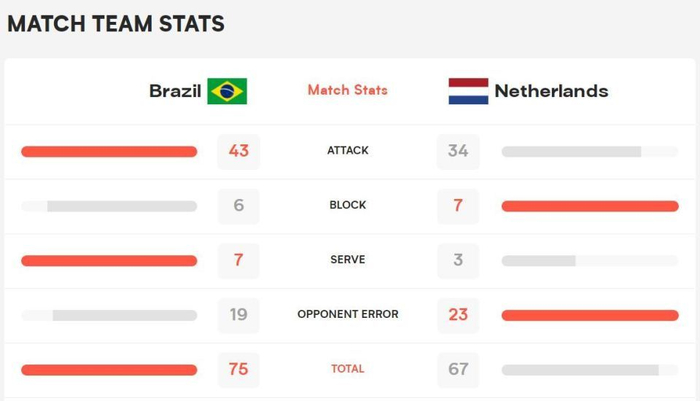
Task: Click the Netherlands flag icon
Action: pos(468,91)
